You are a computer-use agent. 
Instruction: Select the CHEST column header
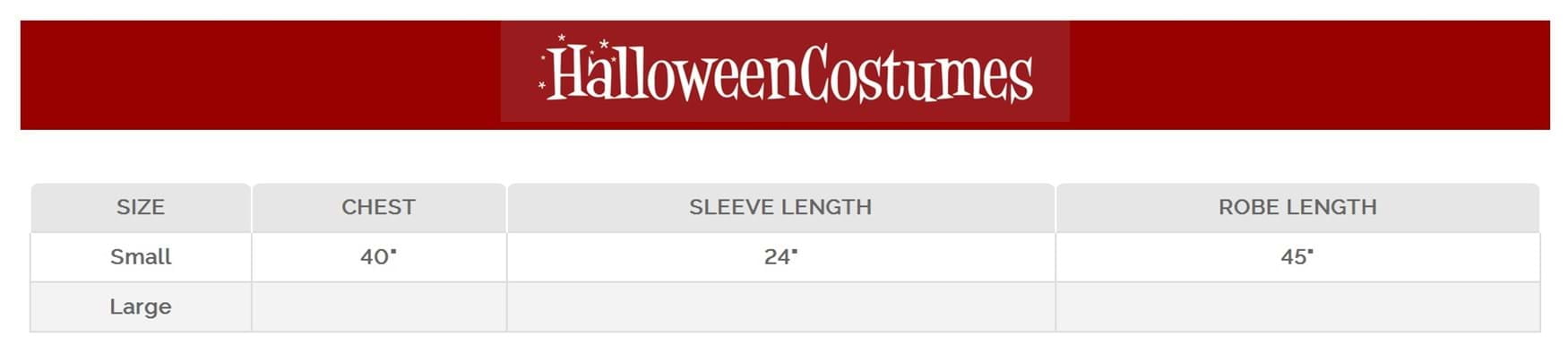[378, 207]
